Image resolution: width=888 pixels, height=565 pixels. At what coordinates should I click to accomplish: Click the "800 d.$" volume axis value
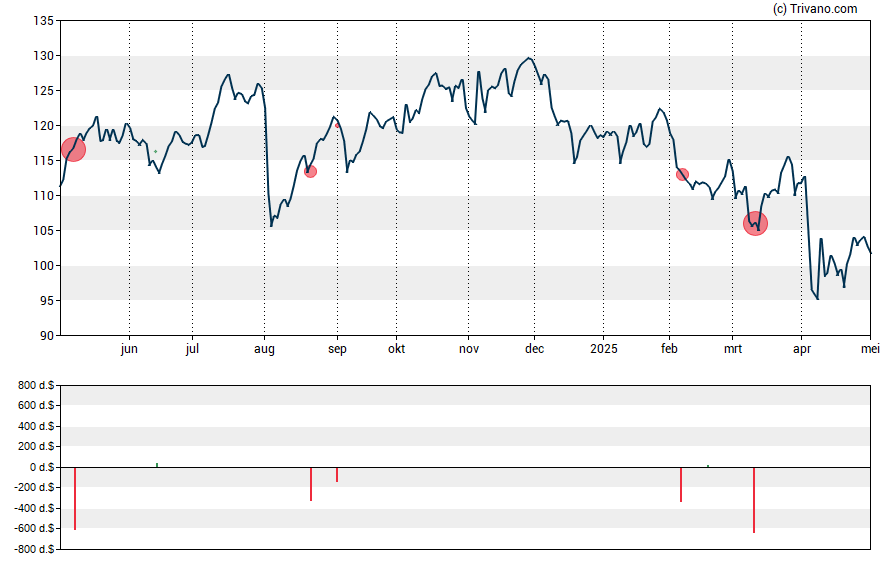[36, 385]
